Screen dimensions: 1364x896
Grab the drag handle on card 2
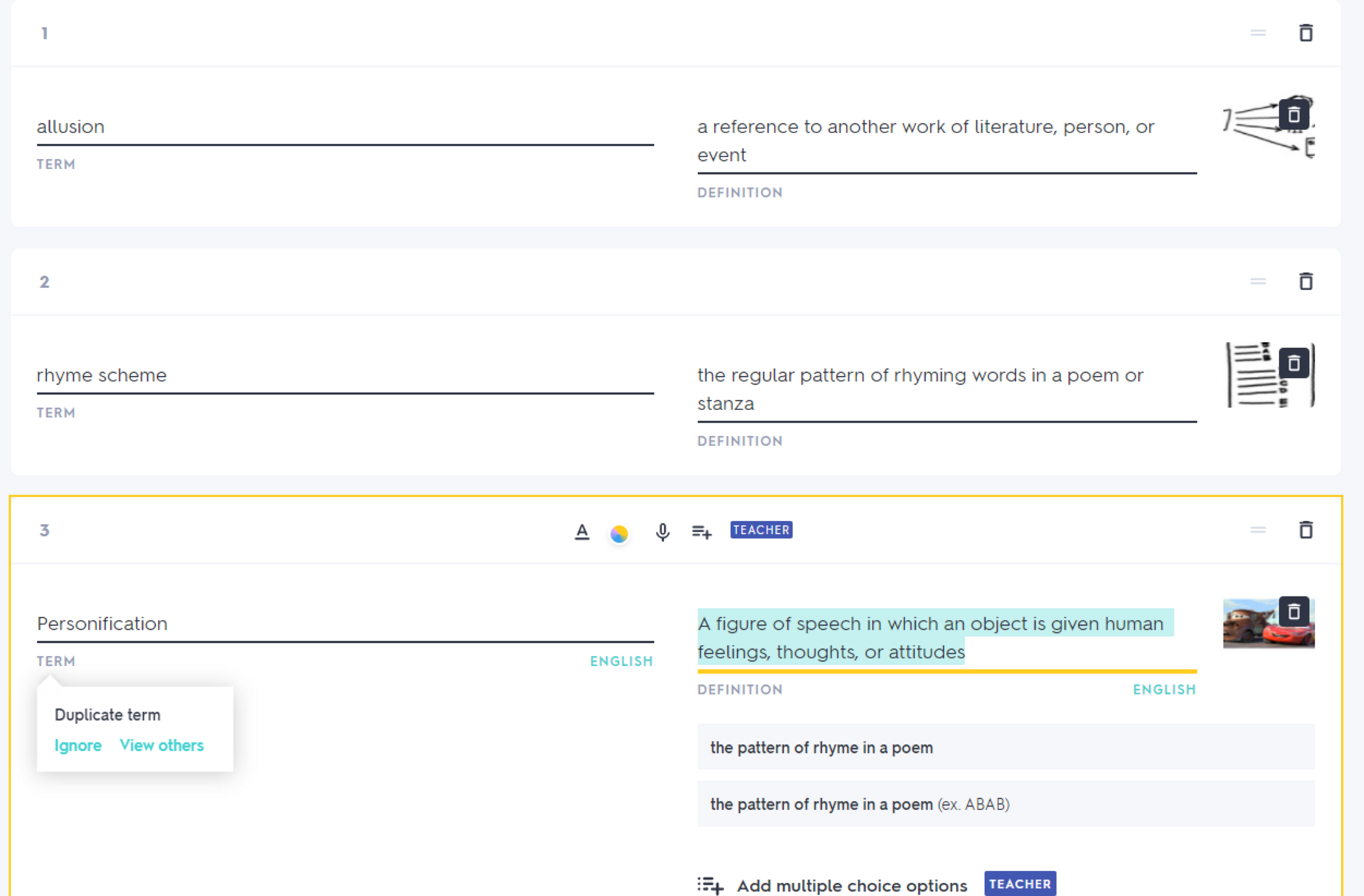(1257, 282)
